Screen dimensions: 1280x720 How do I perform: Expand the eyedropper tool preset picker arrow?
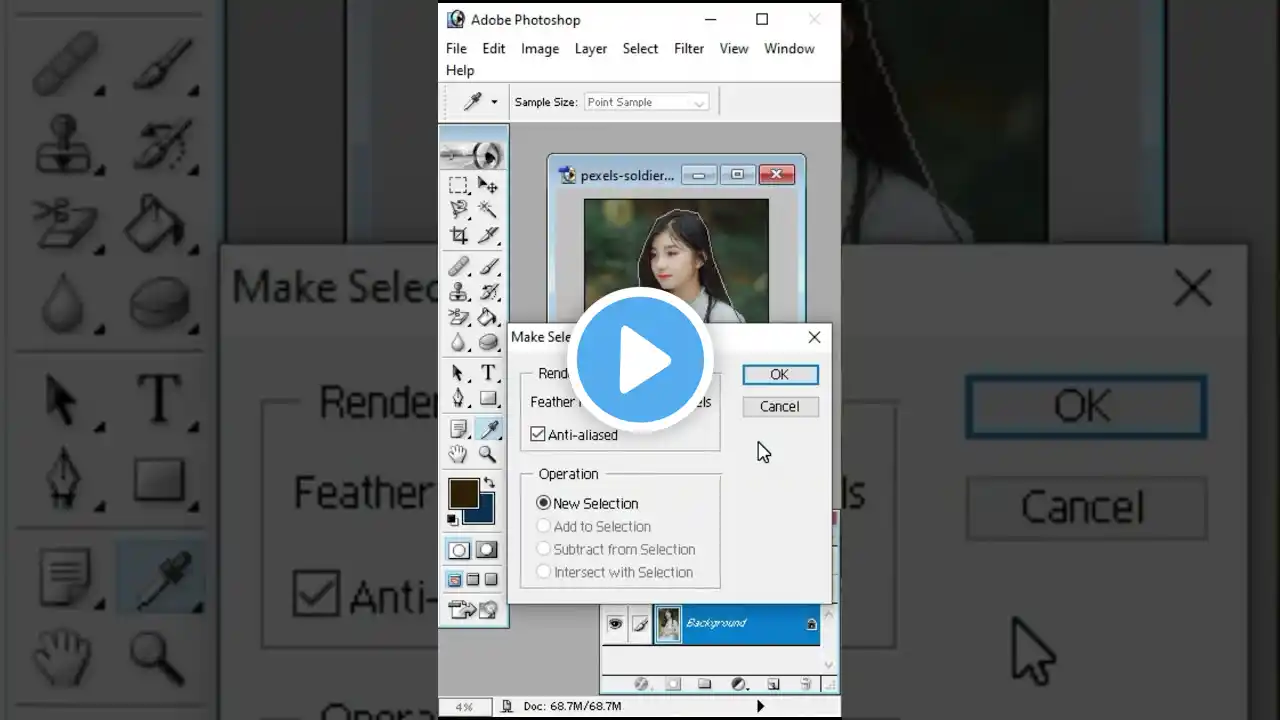pyautogui.click(x=494, y=102)
